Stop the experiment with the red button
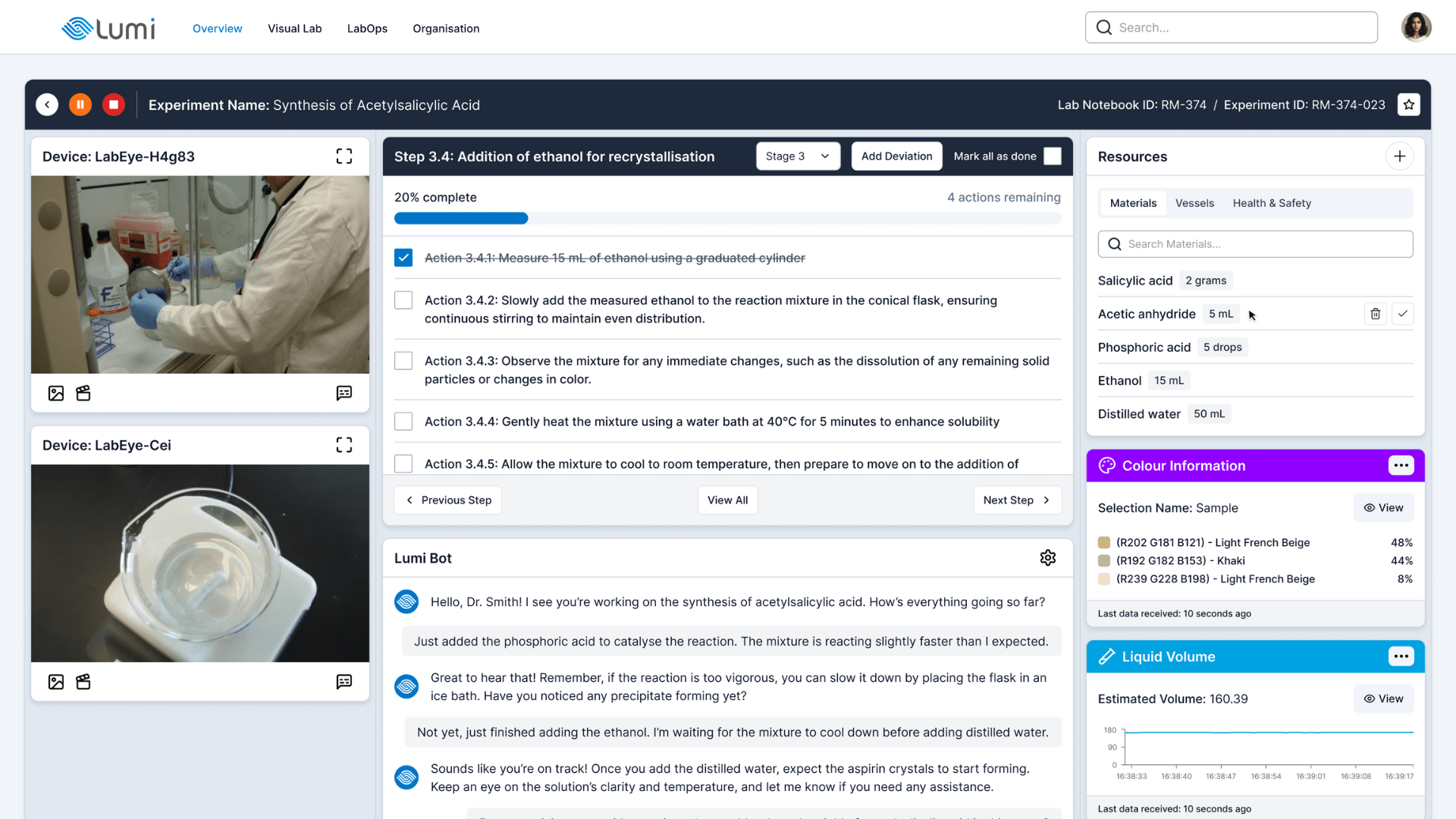This screenshot has width=1456, height=819. click(114, 105)
